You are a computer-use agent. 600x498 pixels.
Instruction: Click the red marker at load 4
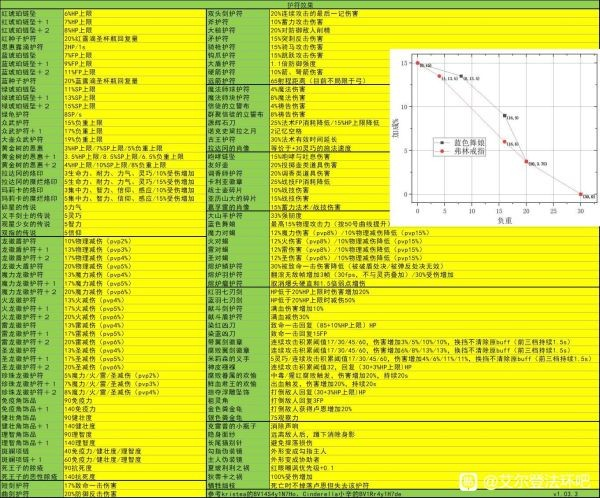tap(440, 75)
